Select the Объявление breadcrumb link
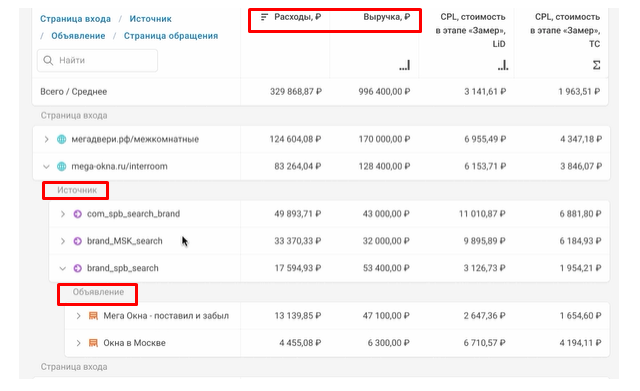The width and height of the screenshot is (640, 391). pyautogui.click(x=78, y=36)
